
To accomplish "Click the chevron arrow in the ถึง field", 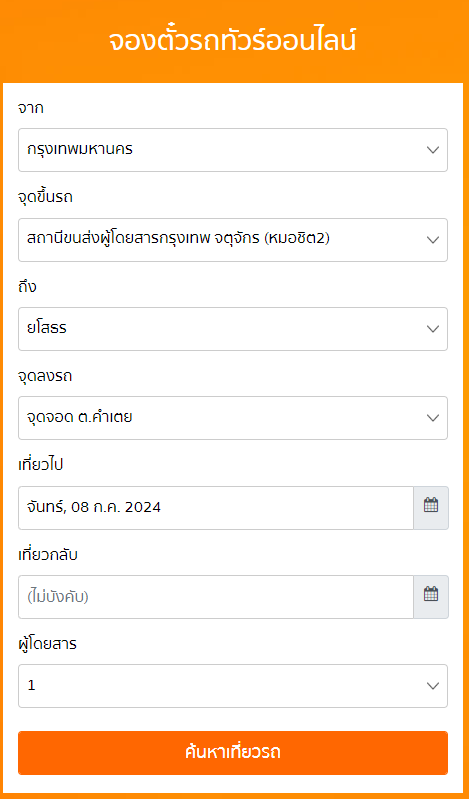I will point(433,329).
